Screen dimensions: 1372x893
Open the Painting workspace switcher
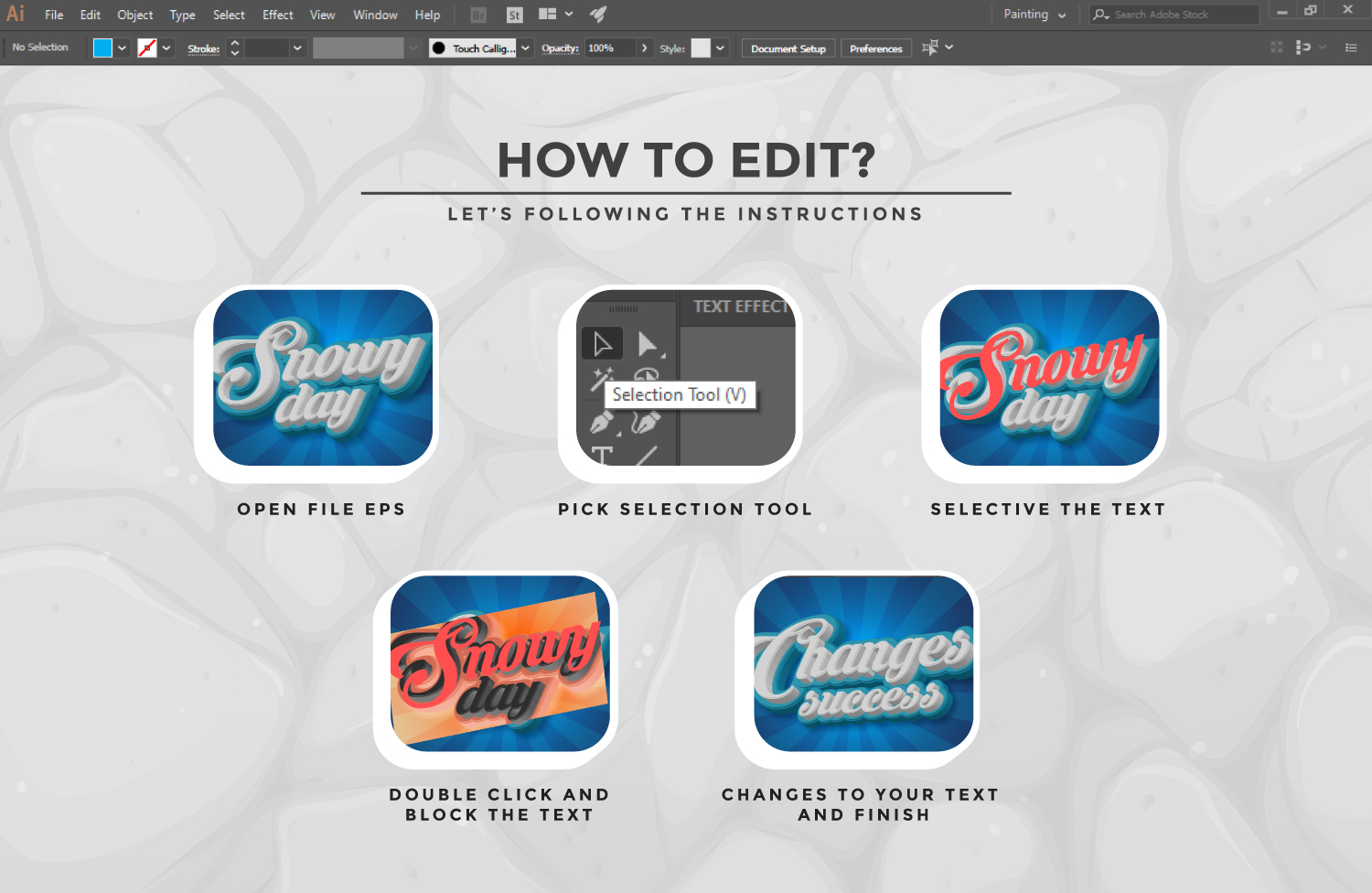point(1034,15)
